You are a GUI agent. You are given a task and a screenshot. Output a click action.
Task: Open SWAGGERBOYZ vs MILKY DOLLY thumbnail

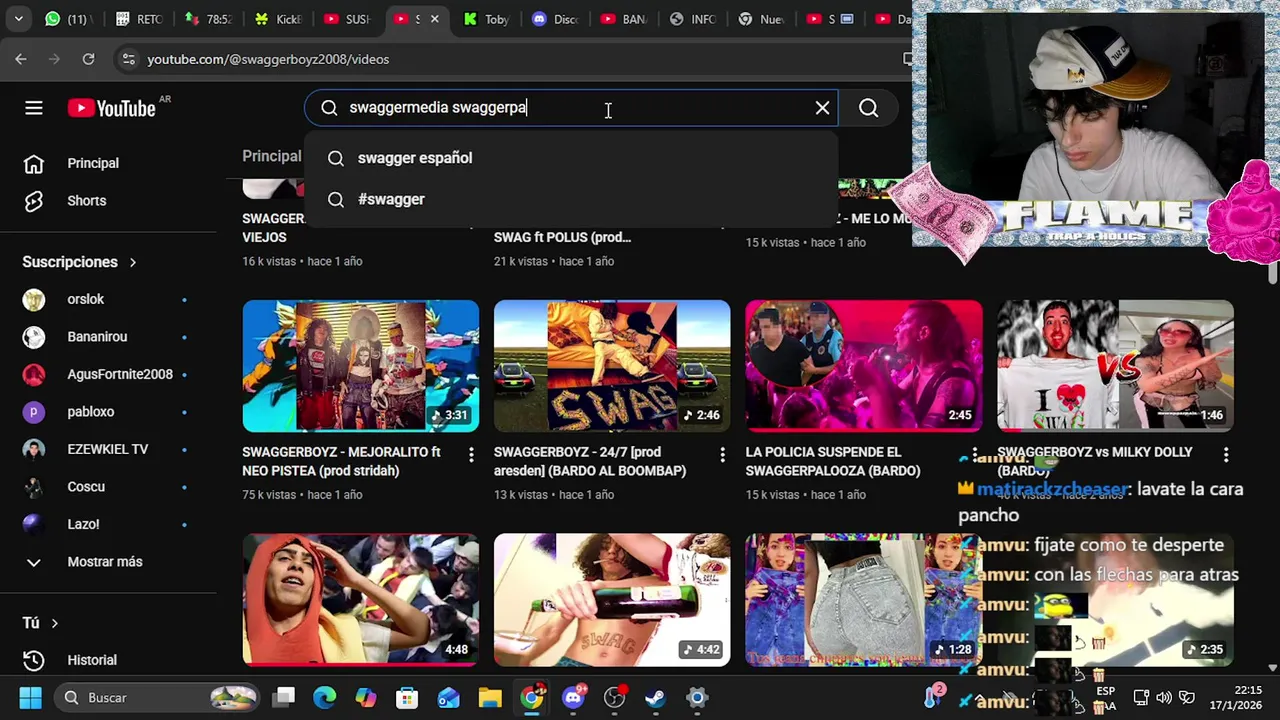[x=1115, y=366]
